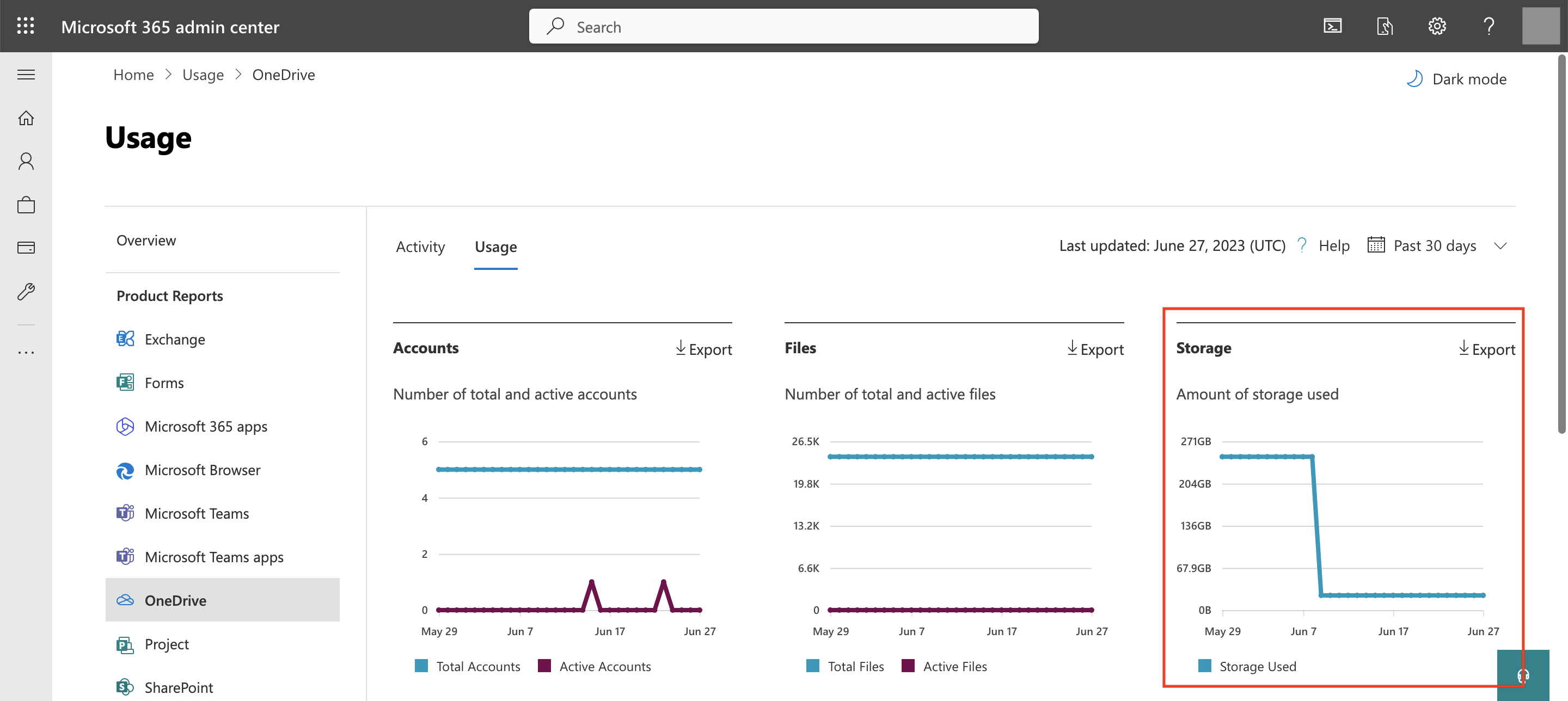
Task: Toggle the hamburger navigation menu
Action: pos(26,75)
